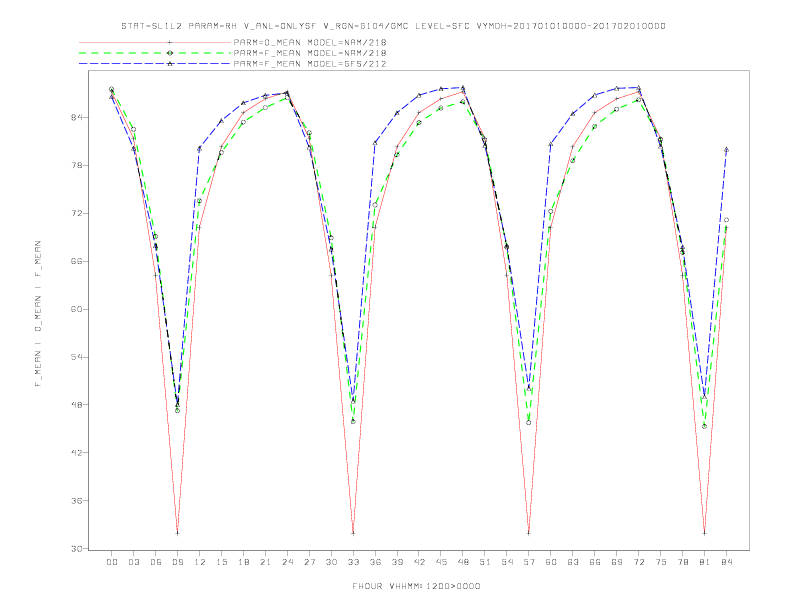The image size is (792, 612).
Task: Click y-axis tick label 36
Action: click(79, 501)
